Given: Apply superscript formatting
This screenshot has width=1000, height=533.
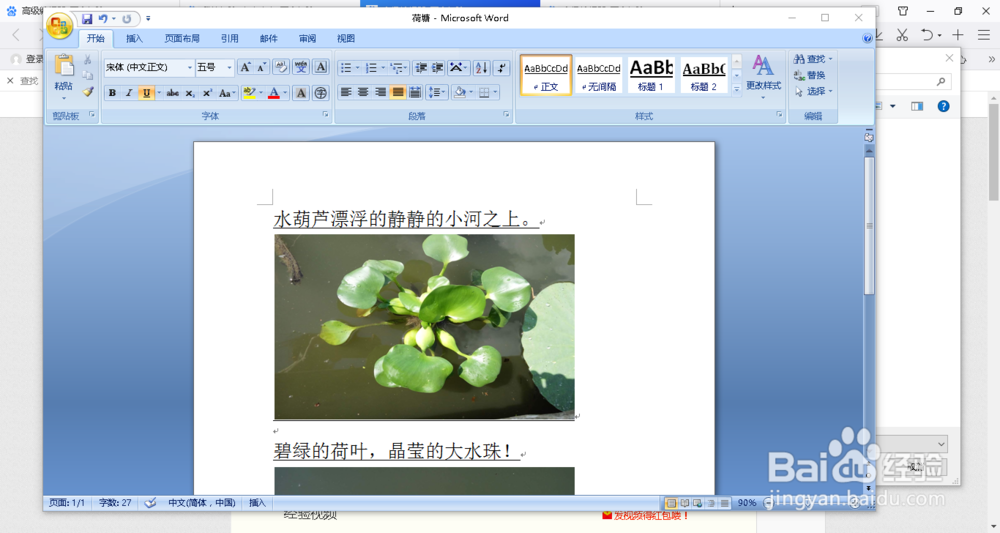Looking at the screenshot, I should pos(207,93).
